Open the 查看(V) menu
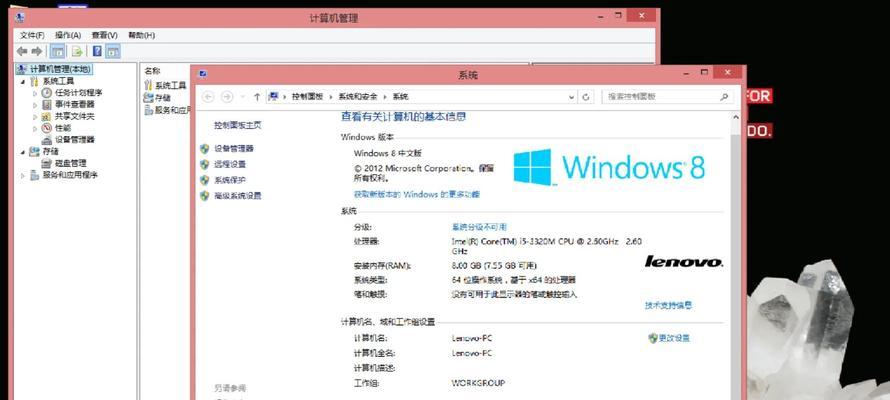Image resolution: width=890 pixels, height=400 pixels. click(x=104, y=35)
